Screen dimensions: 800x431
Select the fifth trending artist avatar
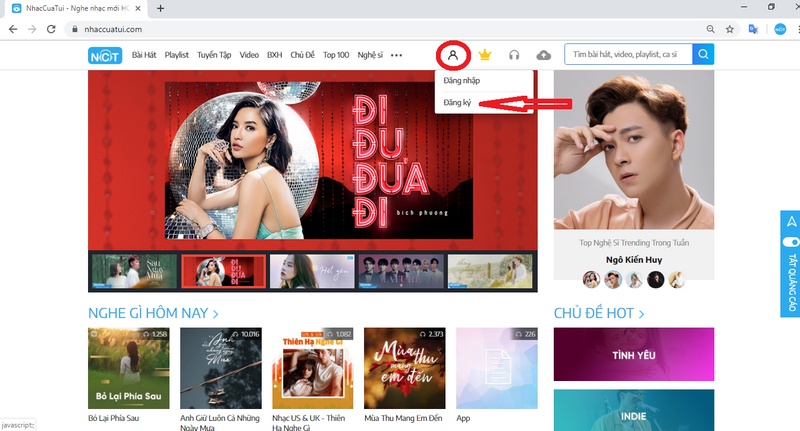677,280
